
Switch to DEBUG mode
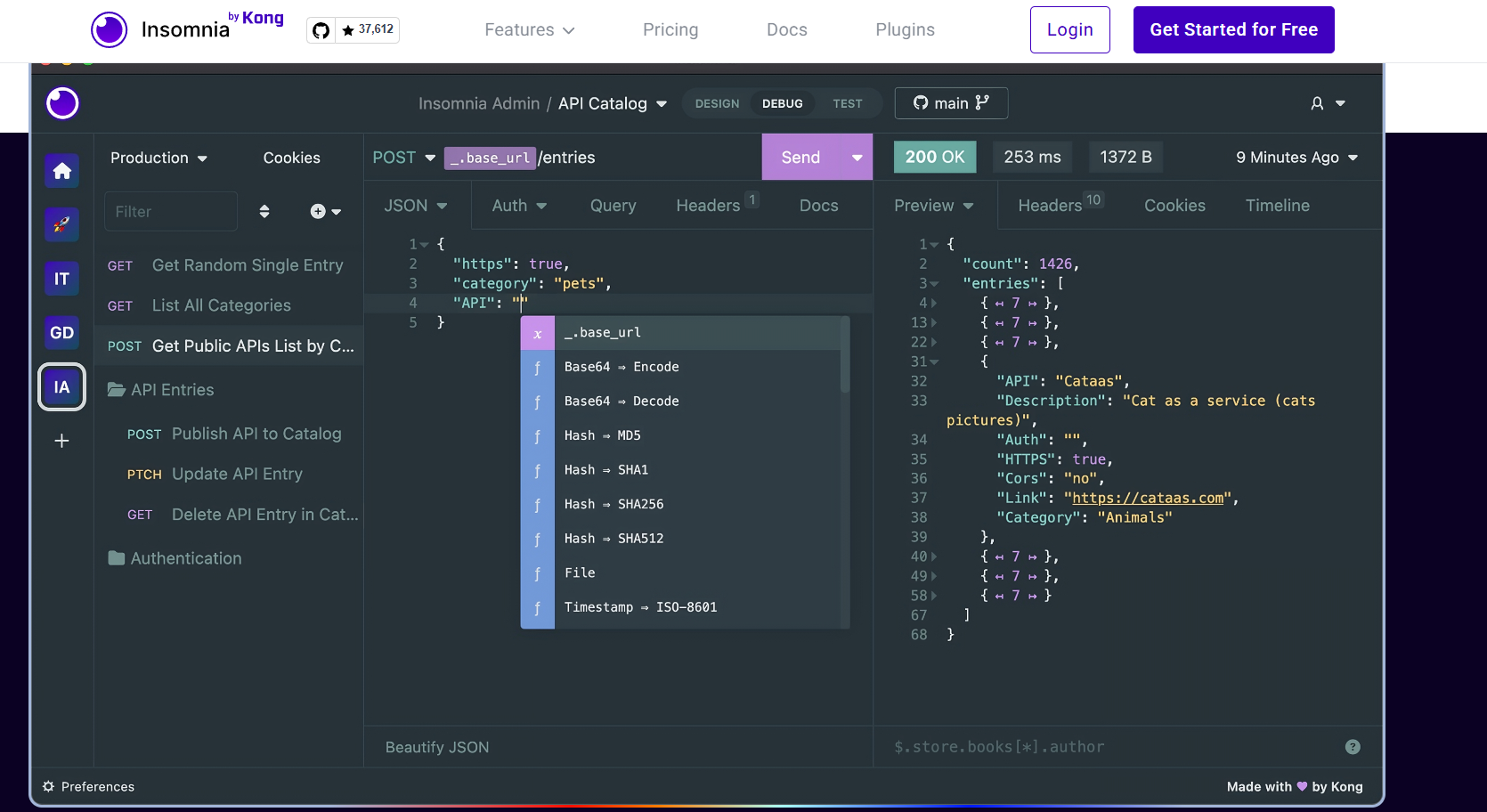(782, 103)
